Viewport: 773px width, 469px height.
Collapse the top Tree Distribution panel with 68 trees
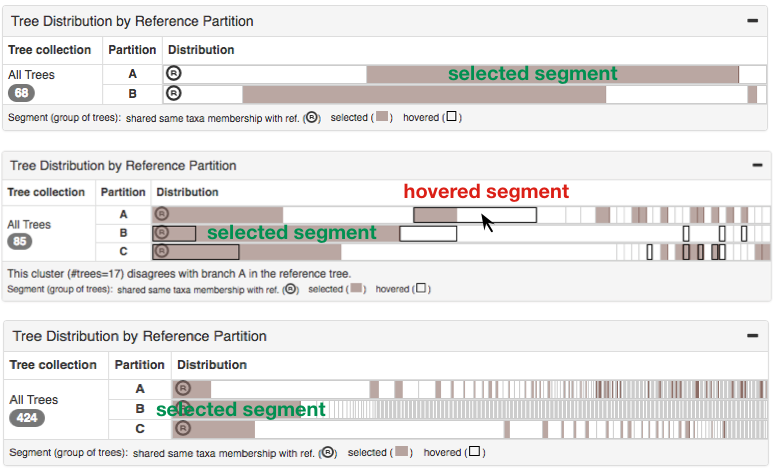tap(752, 20)
